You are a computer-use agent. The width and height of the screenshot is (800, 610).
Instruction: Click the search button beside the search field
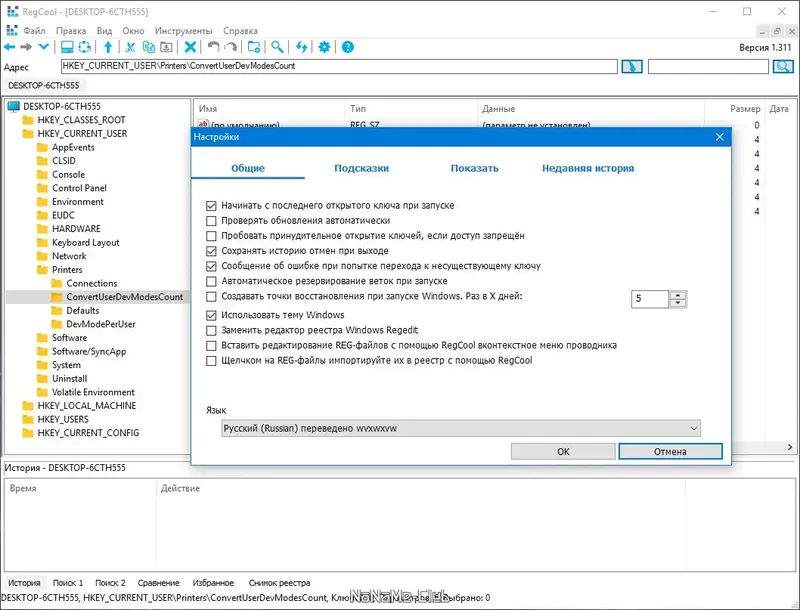point(783,66)
